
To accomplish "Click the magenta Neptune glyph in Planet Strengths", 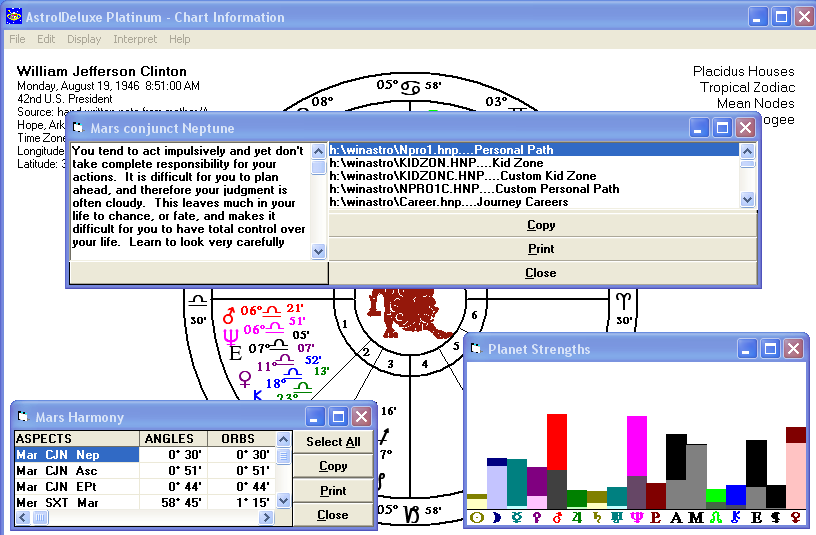I will (x=636, y=517).
